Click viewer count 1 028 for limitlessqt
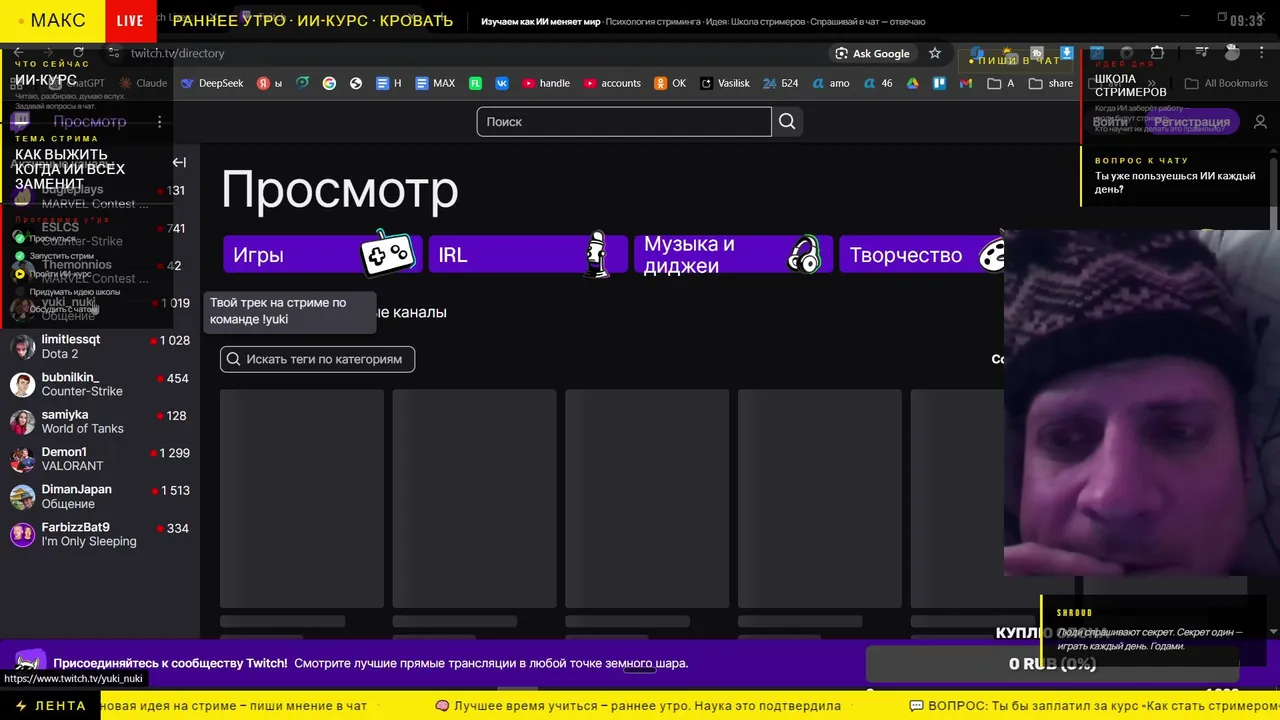 (x=174, y=341)
